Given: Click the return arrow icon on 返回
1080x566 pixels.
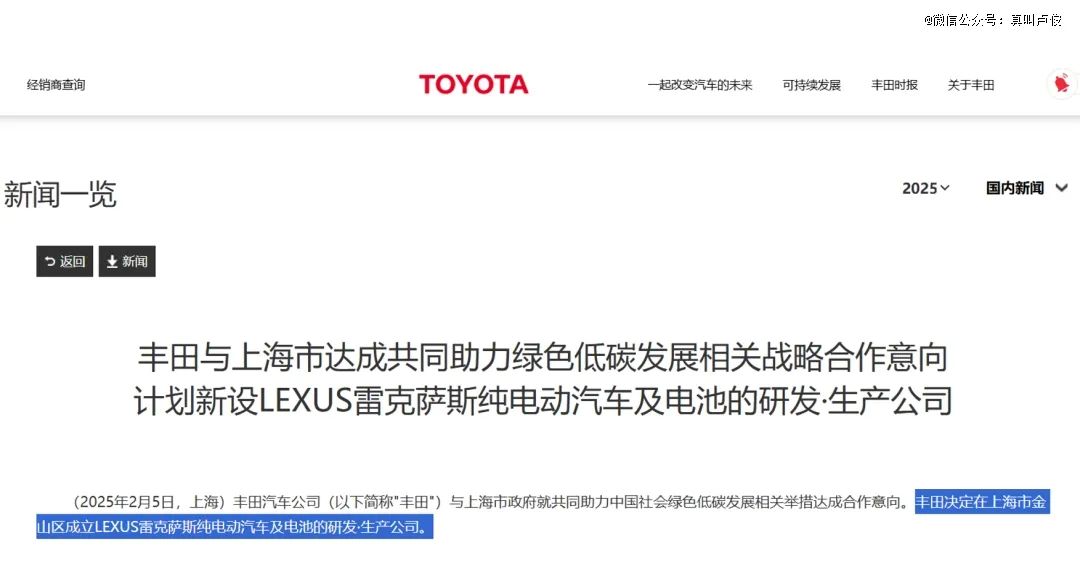Looking at the screenshot, I should click(50, 262).
